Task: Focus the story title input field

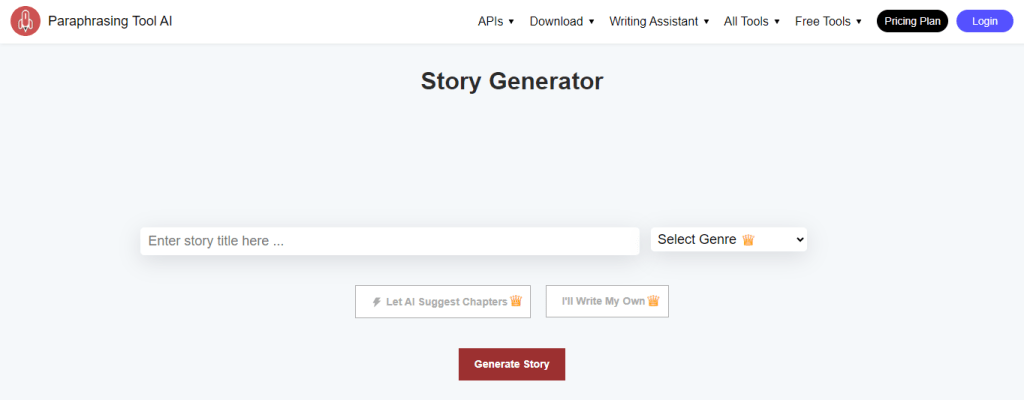Action: (x=389, y=241)
